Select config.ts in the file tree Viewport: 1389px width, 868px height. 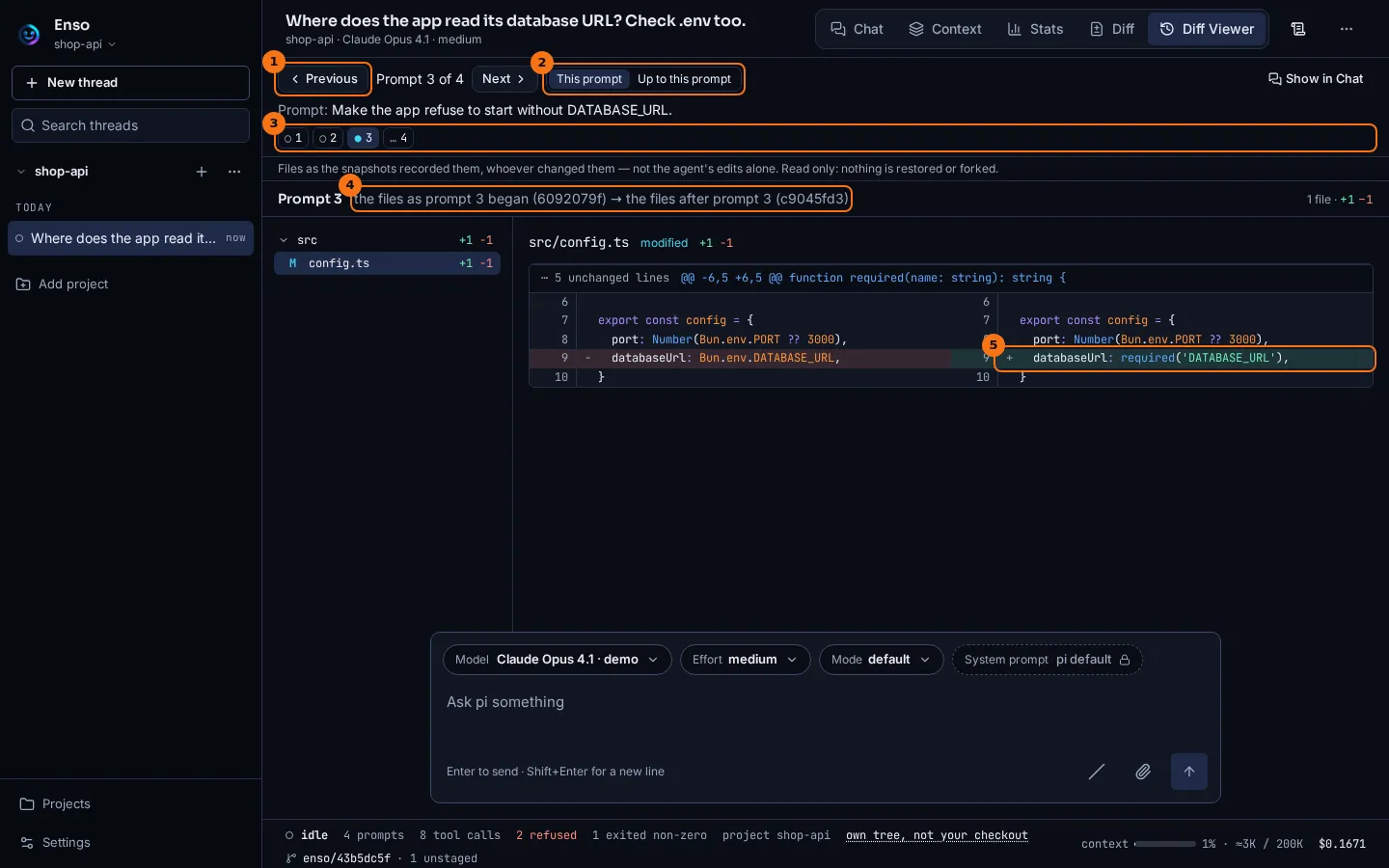click(x=387, y=263)
